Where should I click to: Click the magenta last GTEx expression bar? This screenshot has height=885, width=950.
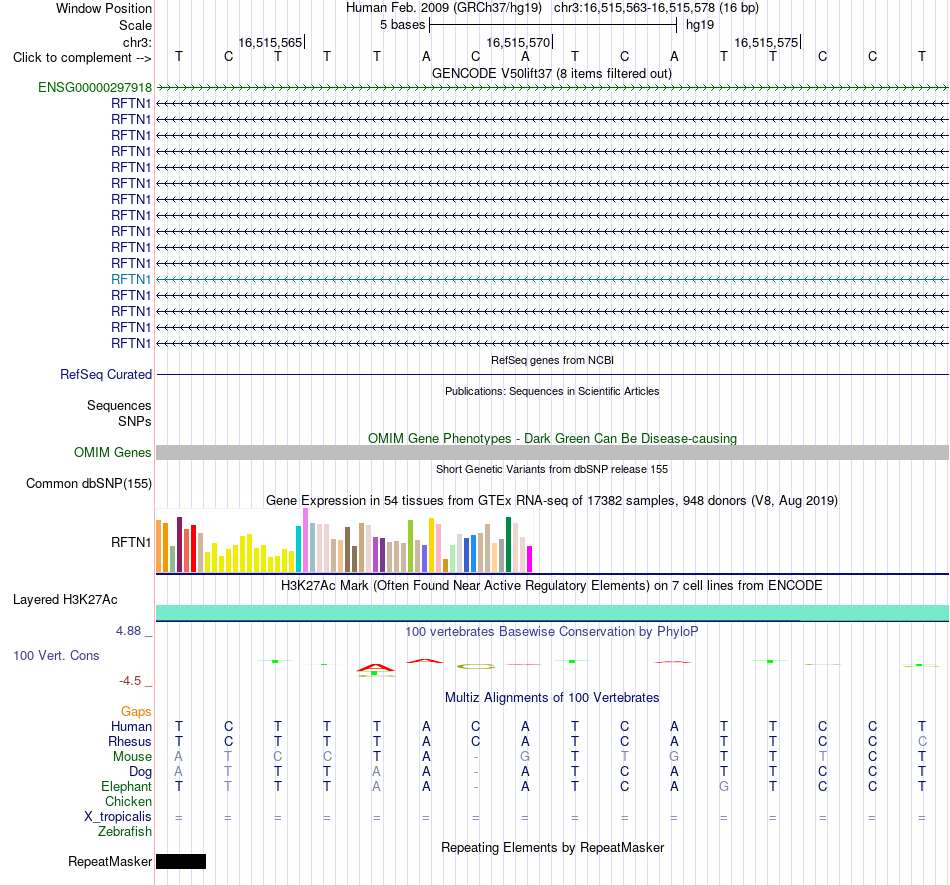point(530,559)
